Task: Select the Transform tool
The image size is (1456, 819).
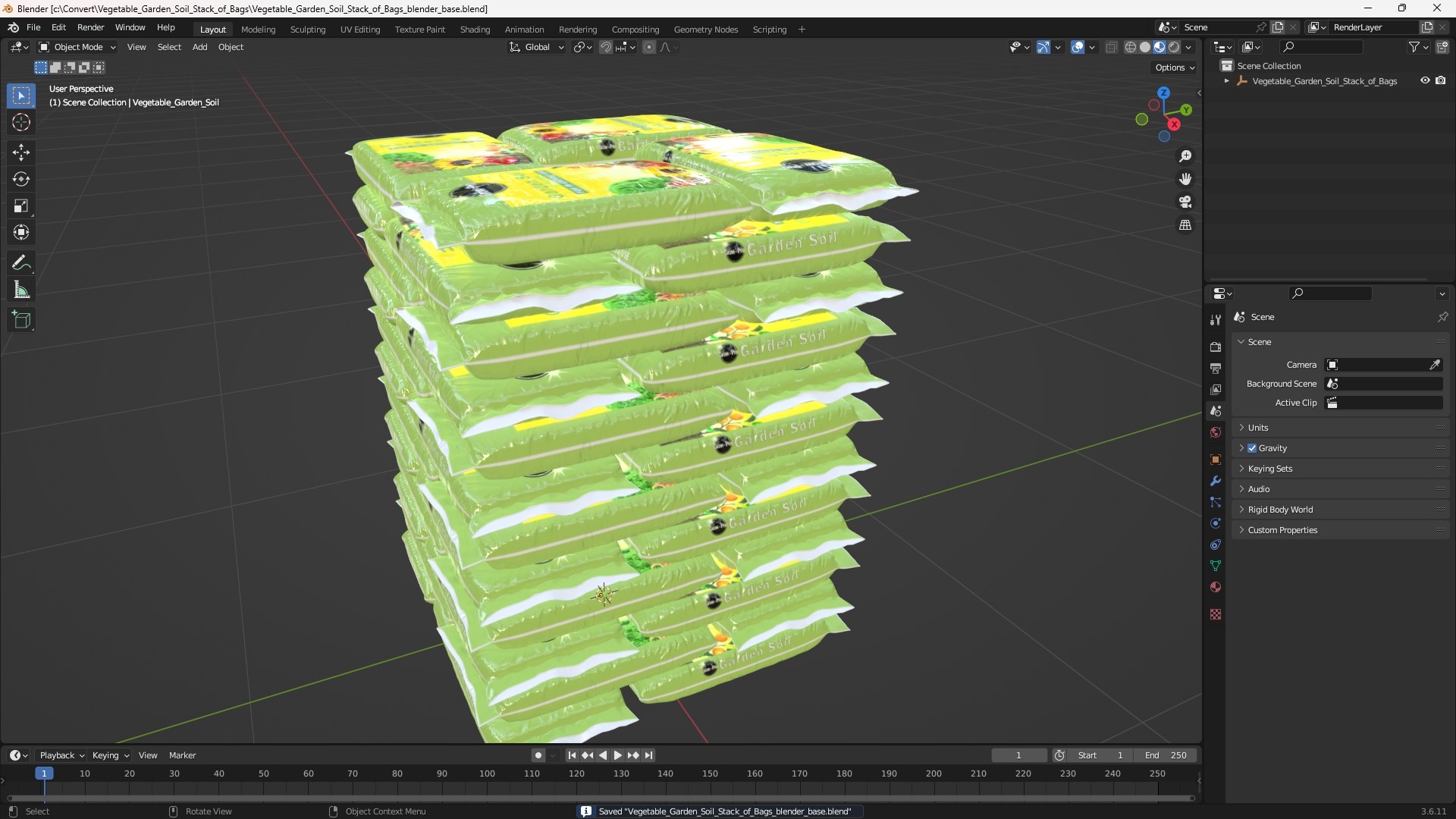Action: (x=21, y=232)
